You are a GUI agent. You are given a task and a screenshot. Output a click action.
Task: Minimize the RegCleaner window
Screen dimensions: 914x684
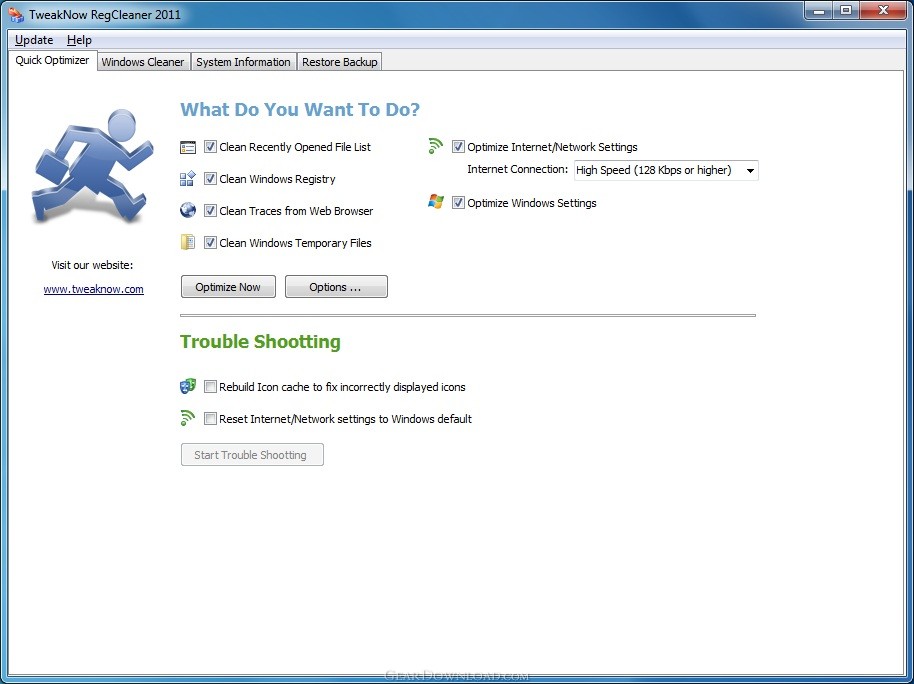click(818, 11)
